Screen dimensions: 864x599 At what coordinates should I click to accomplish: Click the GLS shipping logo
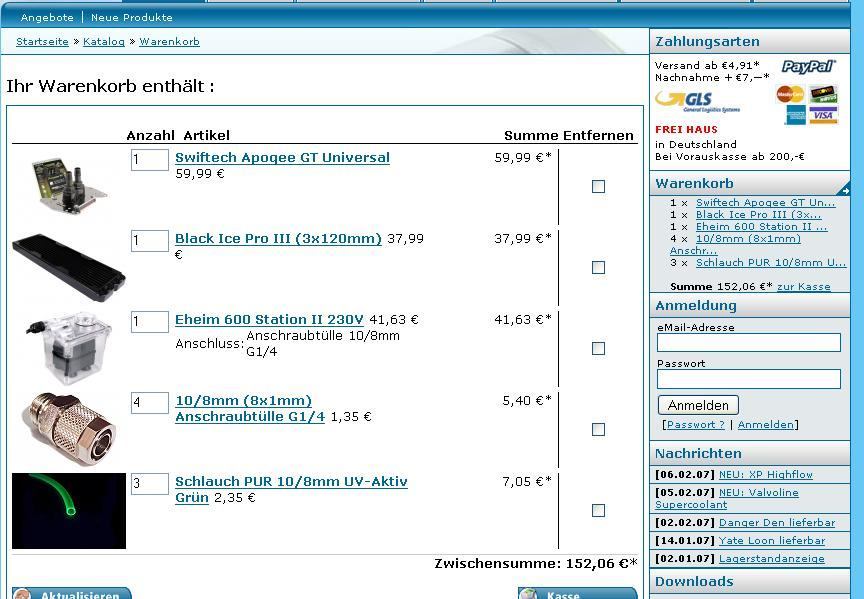click(698, 102)
